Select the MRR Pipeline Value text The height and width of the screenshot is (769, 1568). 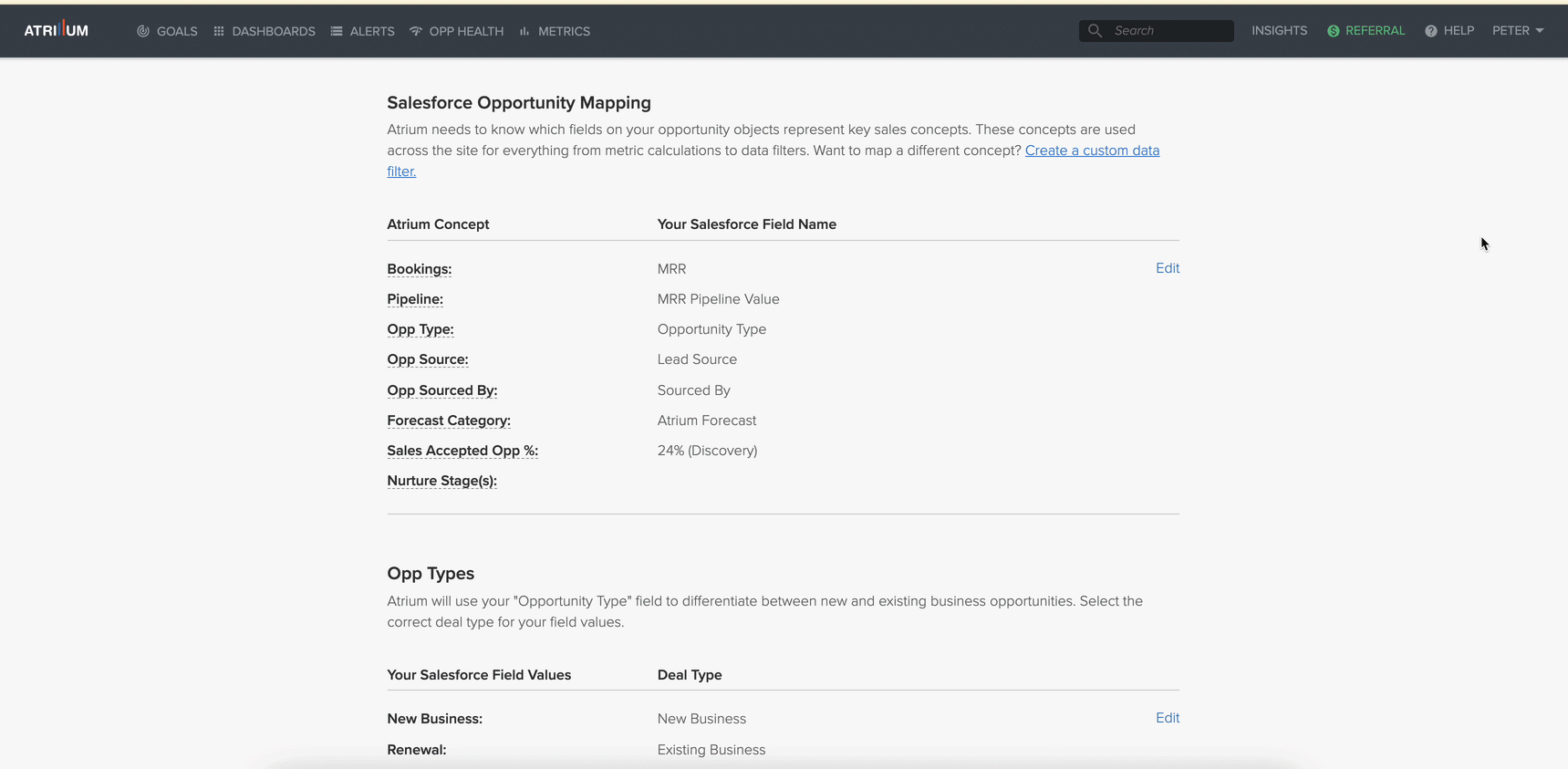(x=719, y=299)
